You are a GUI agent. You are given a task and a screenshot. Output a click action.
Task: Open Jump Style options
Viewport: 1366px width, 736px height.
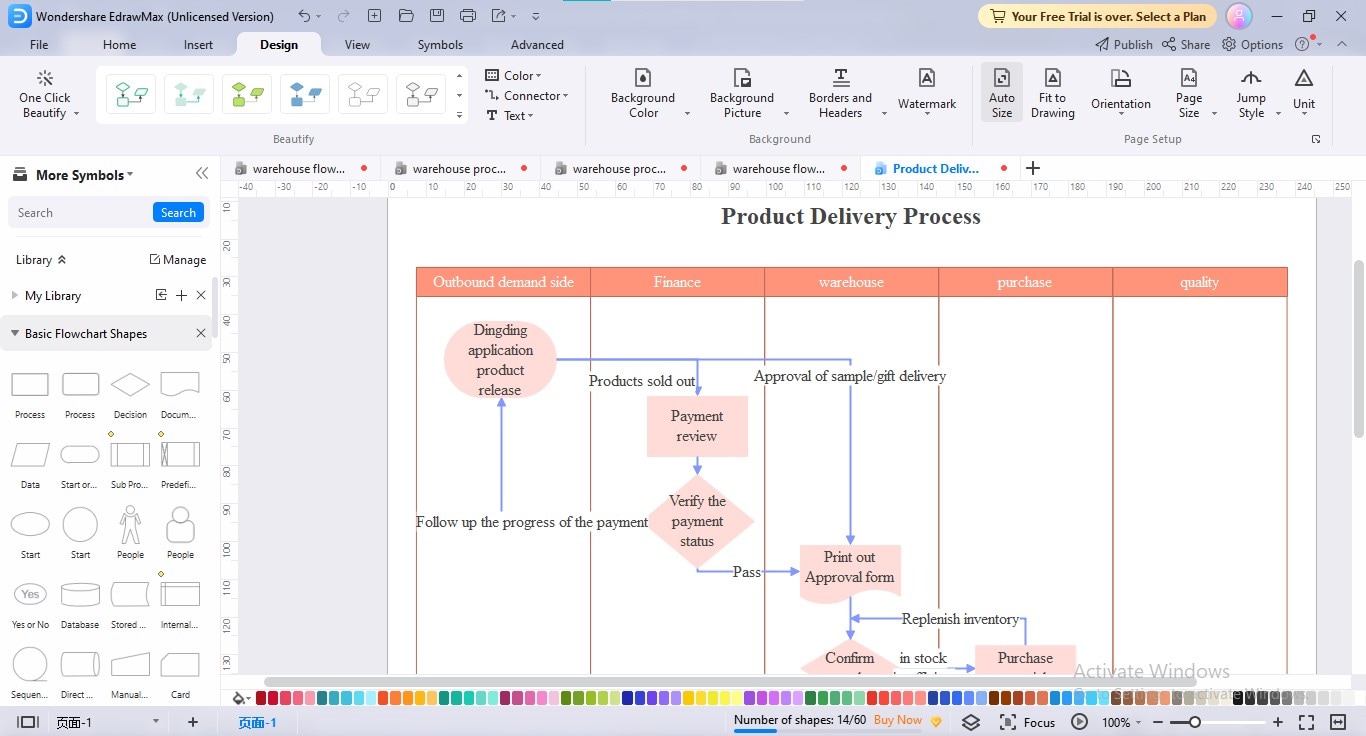pos(1251,94)
